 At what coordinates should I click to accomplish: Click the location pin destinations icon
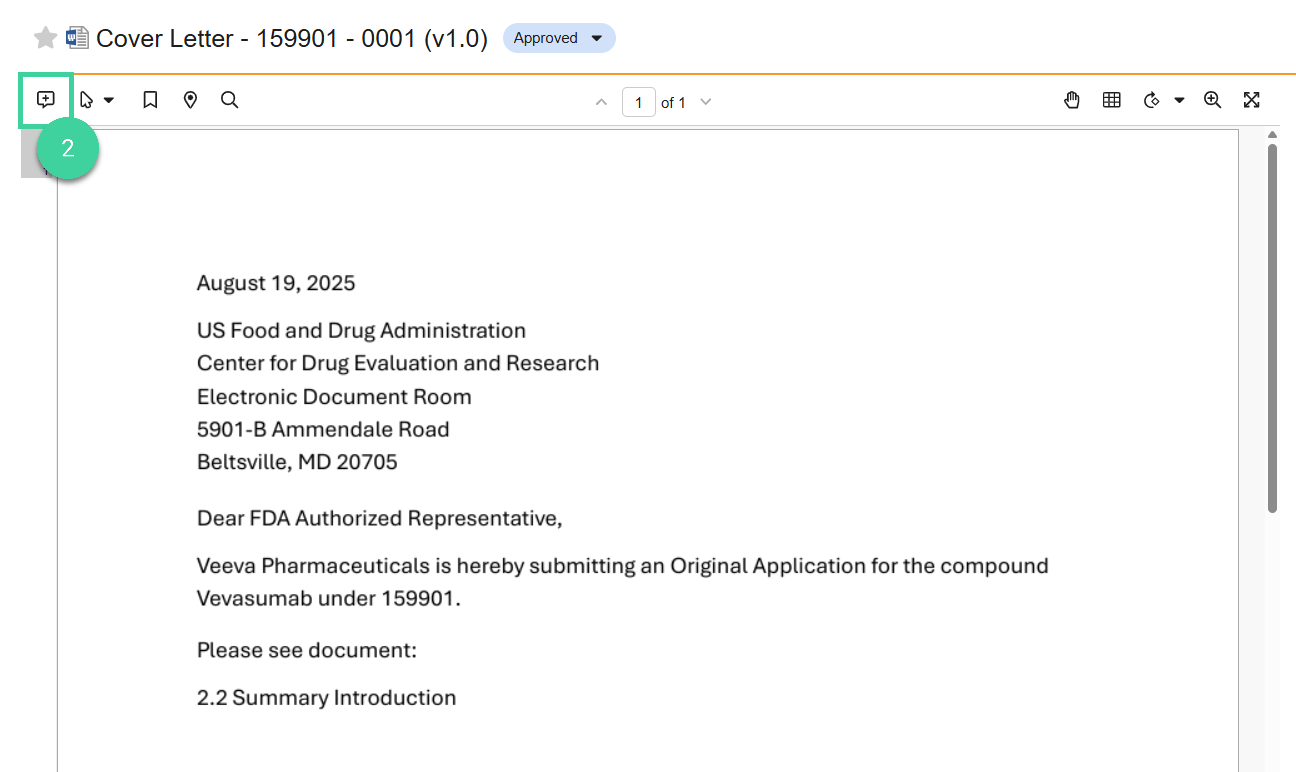point(190,100)
